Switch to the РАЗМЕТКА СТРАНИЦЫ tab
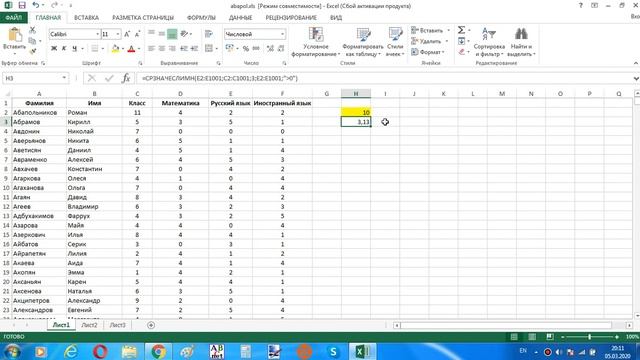This screenshot has width=640, height=360. click(x=143, y=18)
